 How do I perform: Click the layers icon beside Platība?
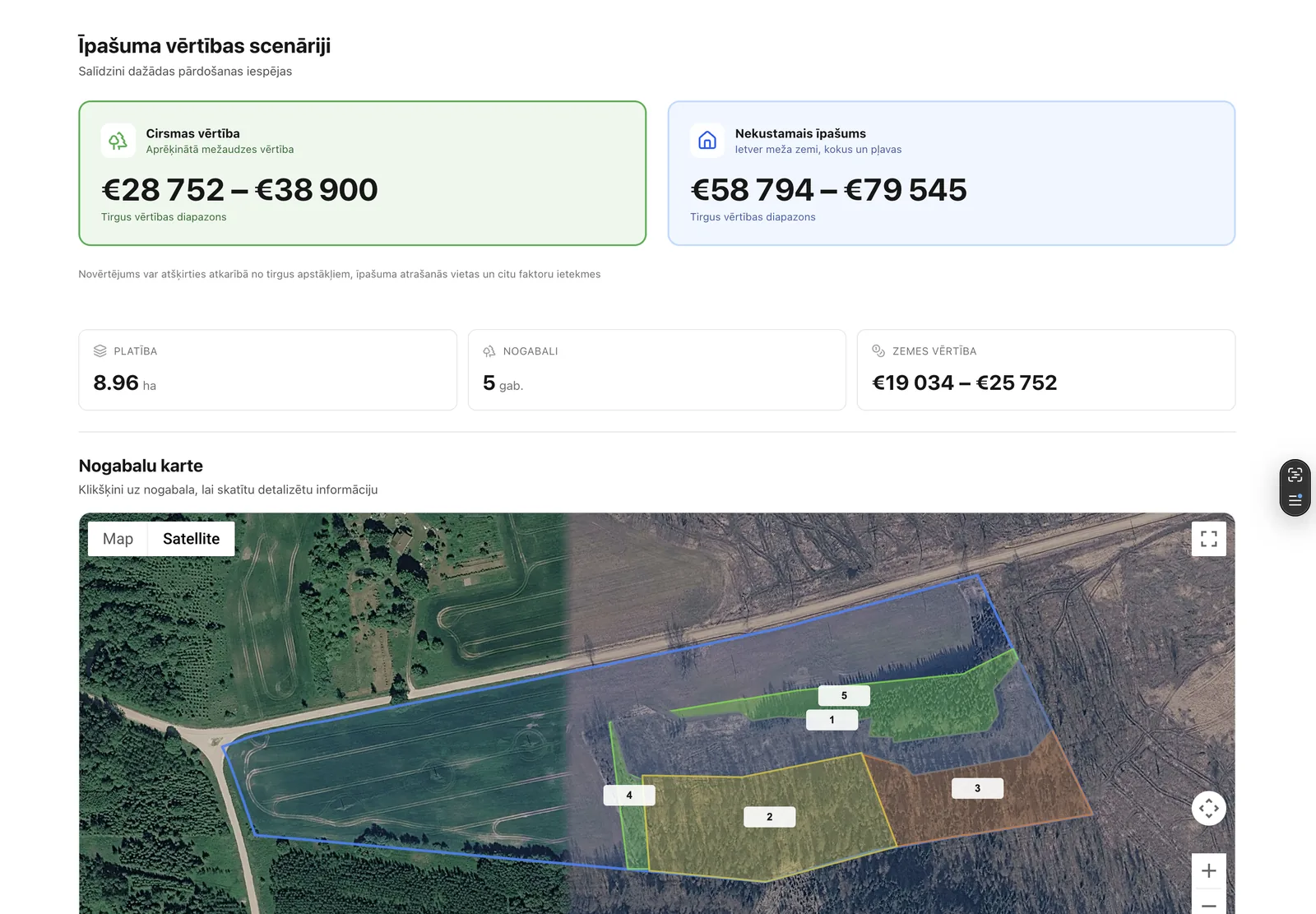[100, 351]
